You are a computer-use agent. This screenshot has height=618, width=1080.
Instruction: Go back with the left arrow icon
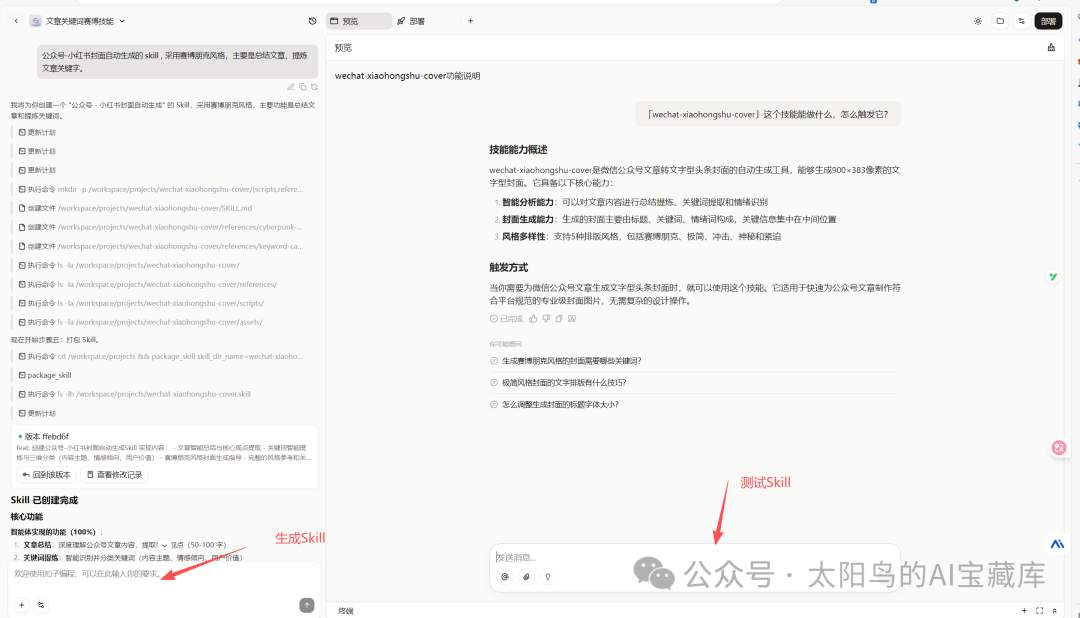pyautogui.click(x=17, y=21)
